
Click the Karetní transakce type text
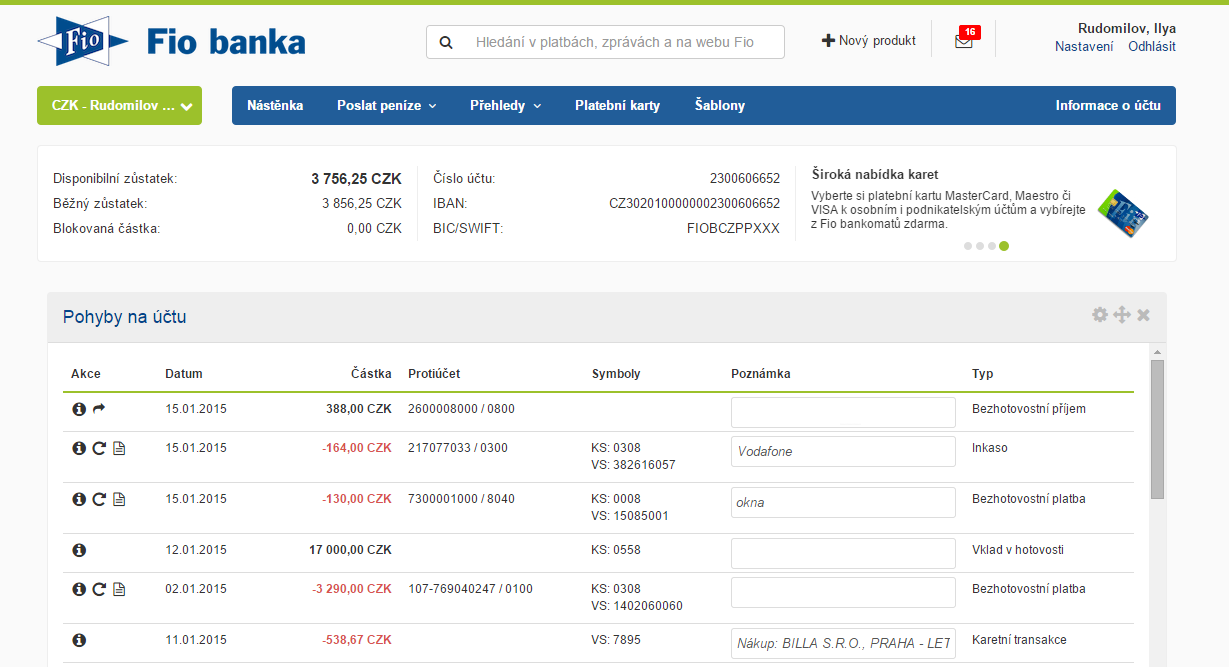[1019, 640]
